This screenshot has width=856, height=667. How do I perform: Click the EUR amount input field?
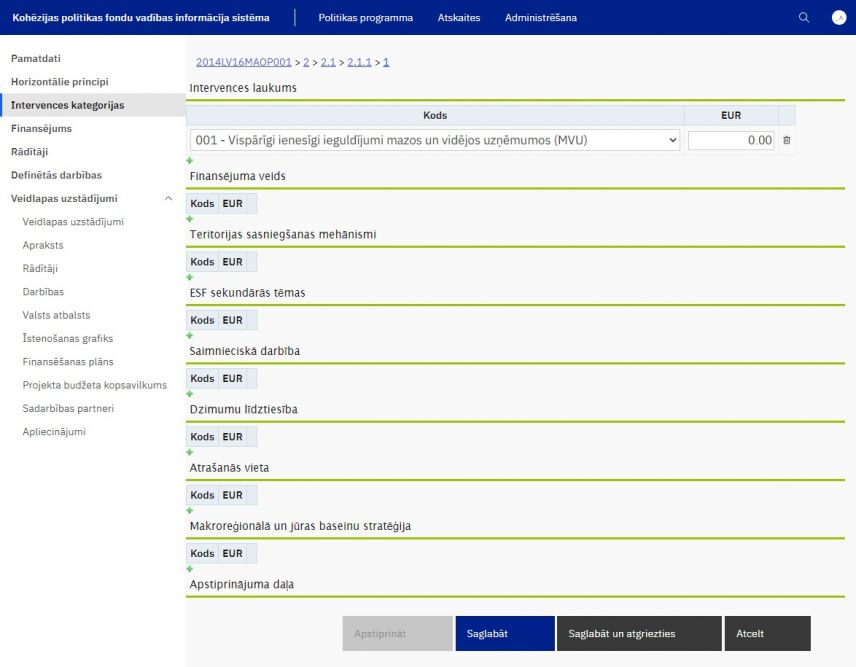(731, 141)
